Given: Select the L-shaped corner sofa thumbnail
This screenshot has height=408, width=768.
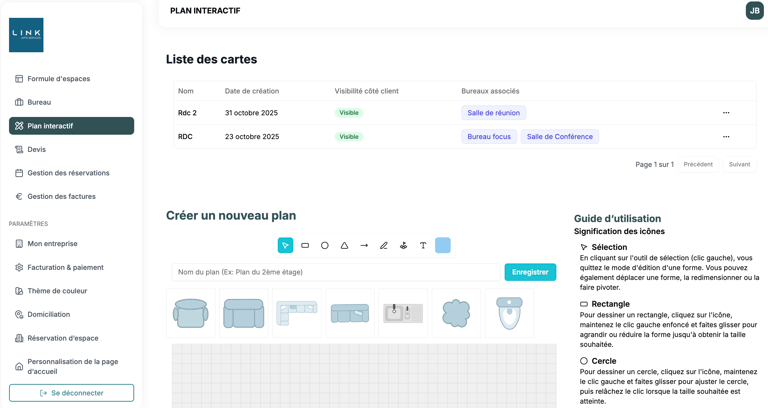Looking at the screenshot, I should tap(297, 313).
